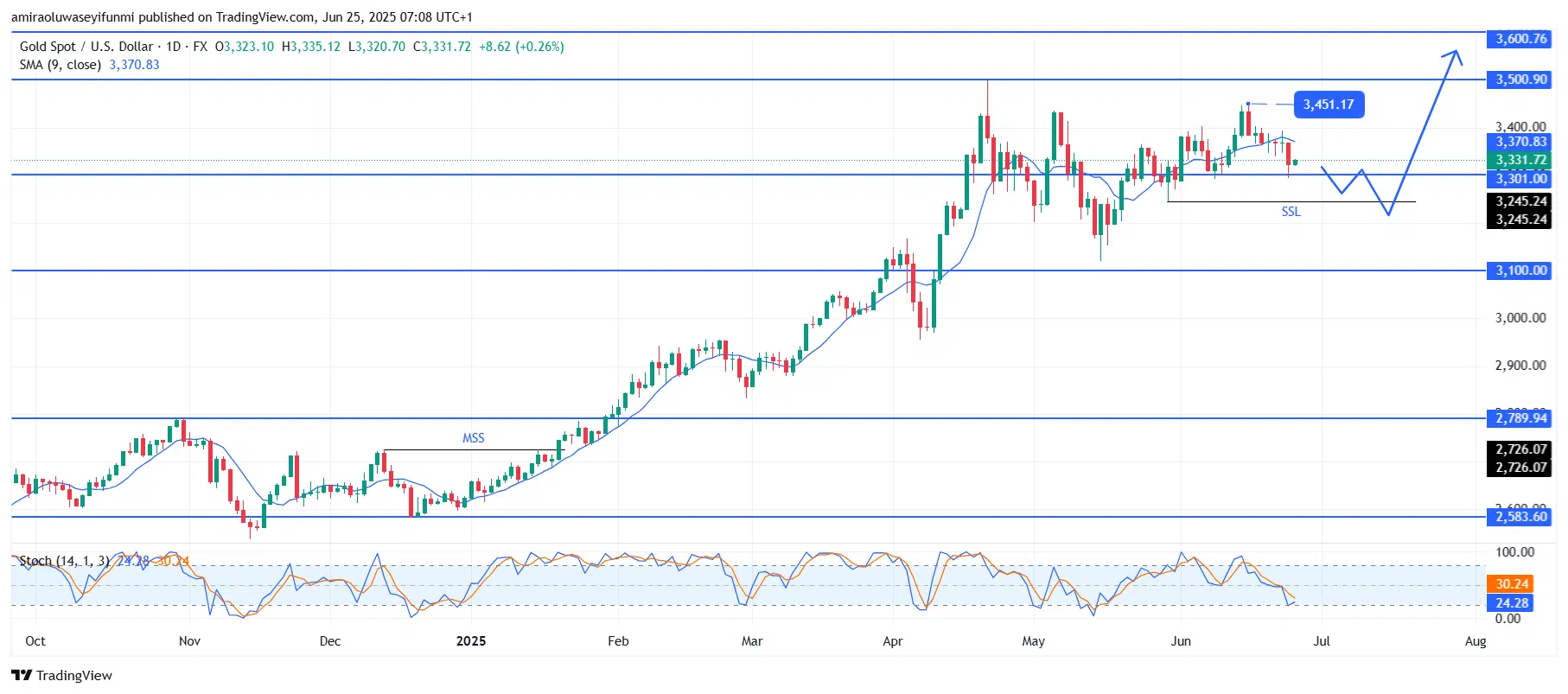Click the small dot marker beside 3,451.17 callout
Image resolution: width=1568 pixels, height=694 pixels.
click(1247, 104)
